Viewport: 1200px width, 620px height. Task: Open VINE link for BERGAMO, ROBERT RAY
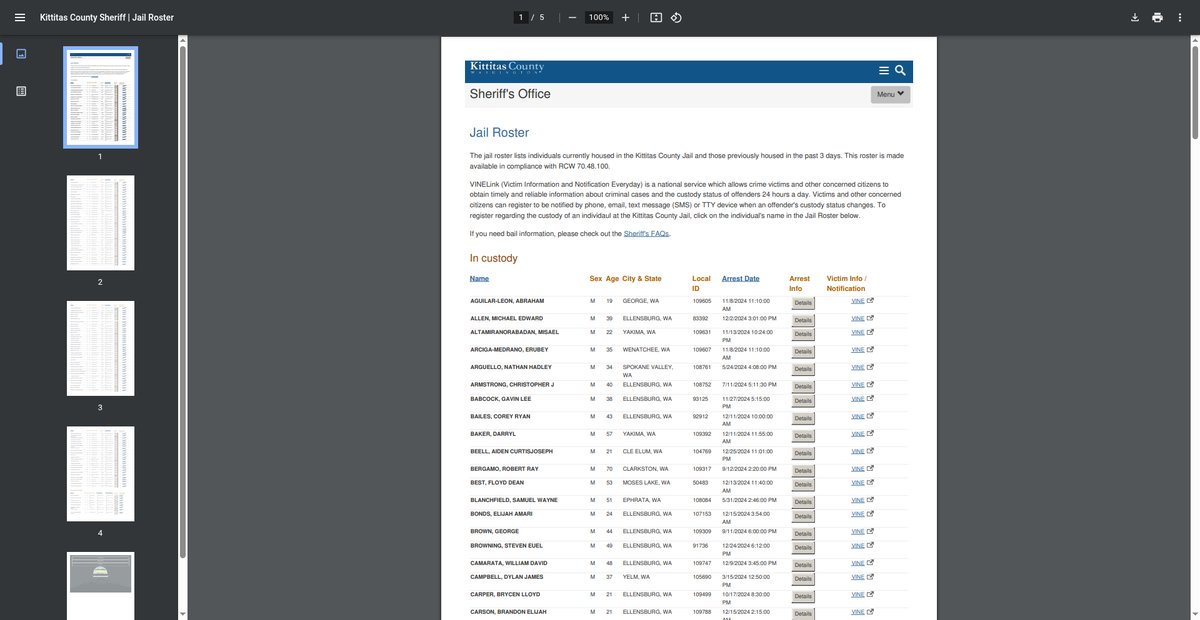857,468
